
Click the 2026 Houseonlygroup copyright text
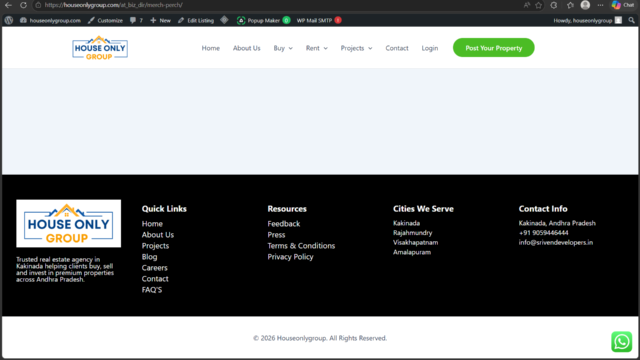320,338
